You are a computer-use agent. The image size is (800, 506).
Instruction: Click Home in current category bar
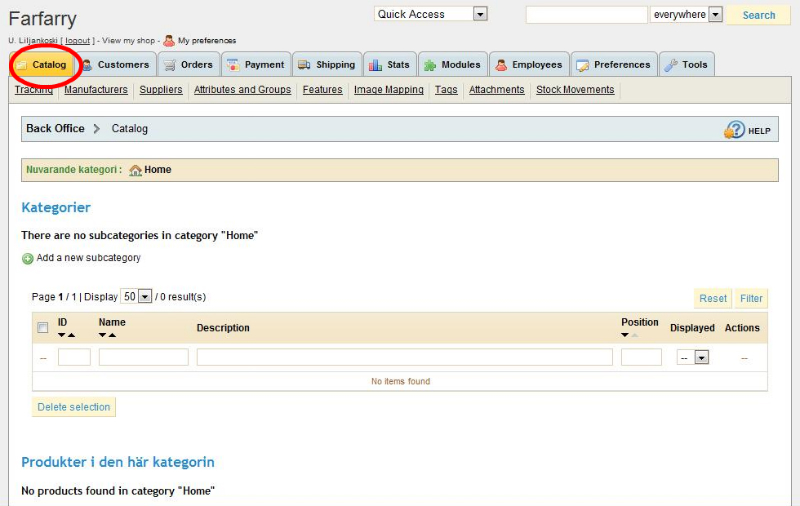tap(158, 170)
